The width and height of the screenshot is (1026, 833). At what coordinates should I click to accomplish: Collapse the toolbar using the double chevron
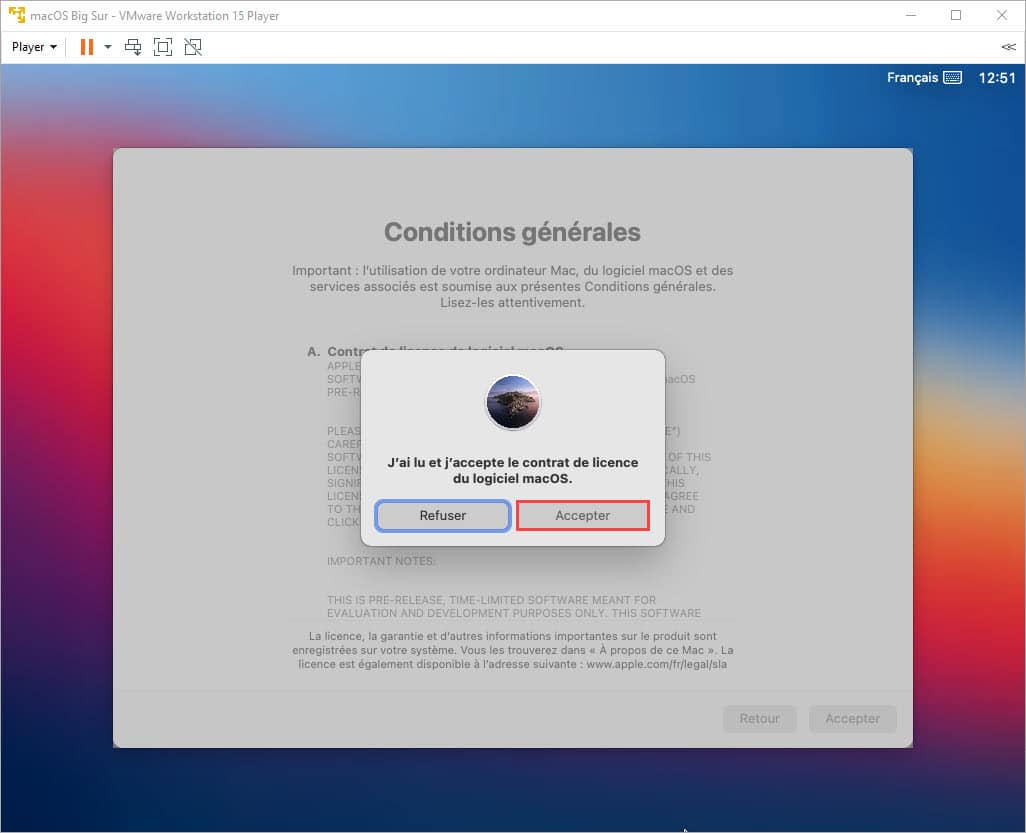point(1008,47)
